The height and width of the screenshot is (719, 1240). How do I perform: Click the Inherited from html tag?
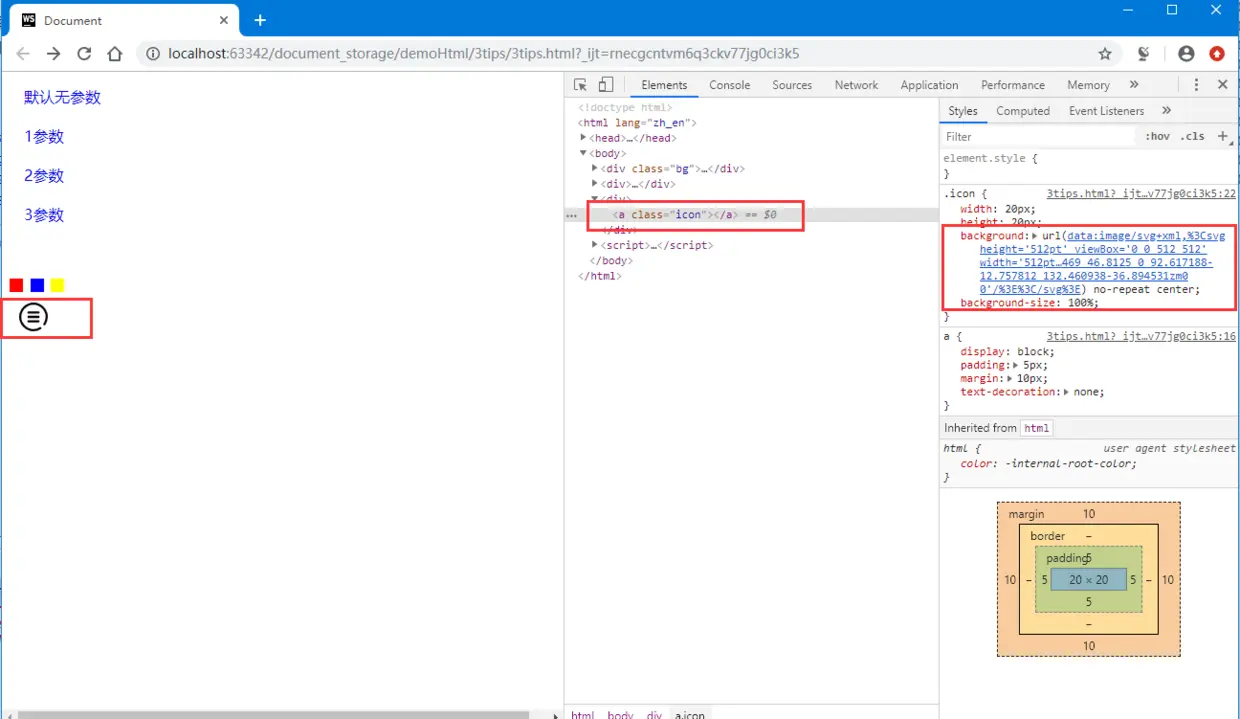pyautogui.click(x=1037, y=428)
